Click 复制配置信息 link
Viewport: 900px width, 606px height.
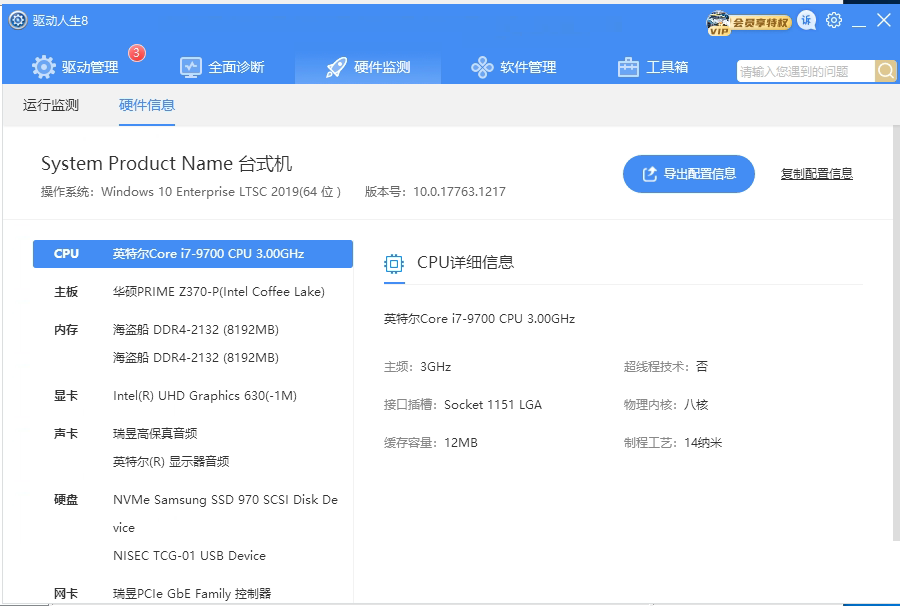pyautogui.click(x=817, y=174)
